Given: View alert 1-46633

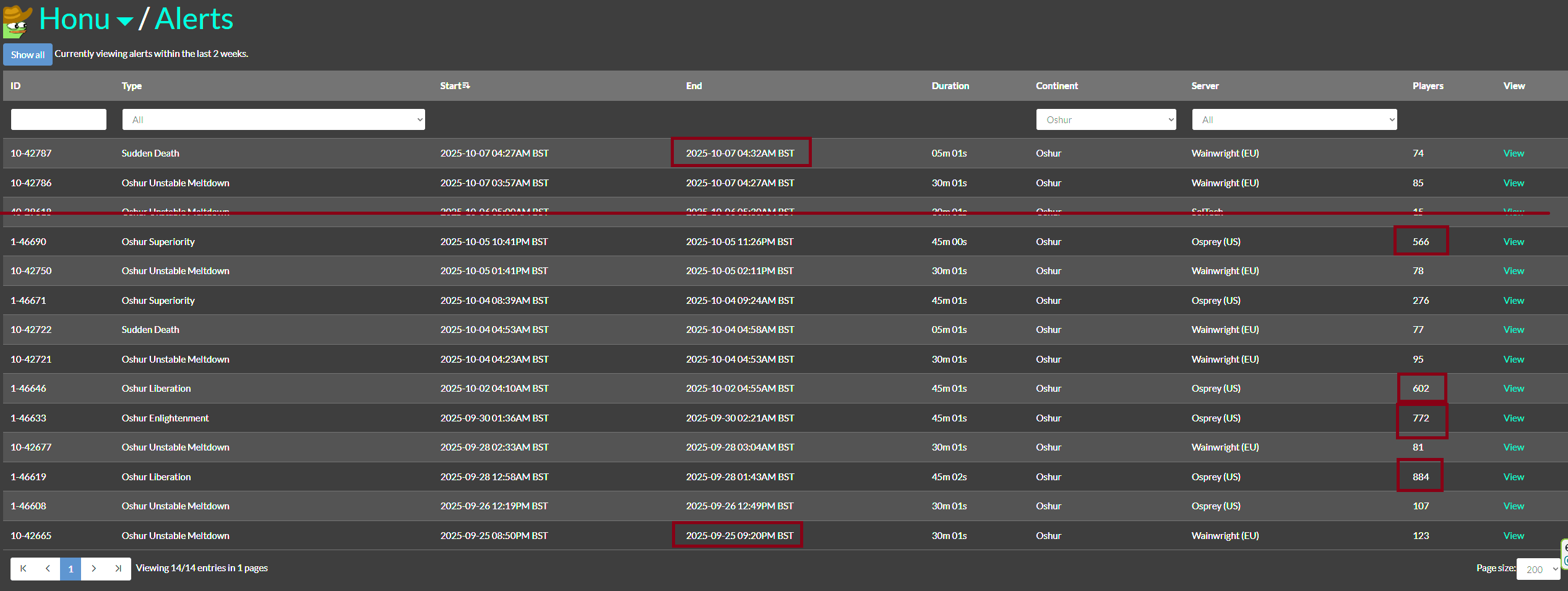Looking at the screenshot, I should click(1514, 418).
